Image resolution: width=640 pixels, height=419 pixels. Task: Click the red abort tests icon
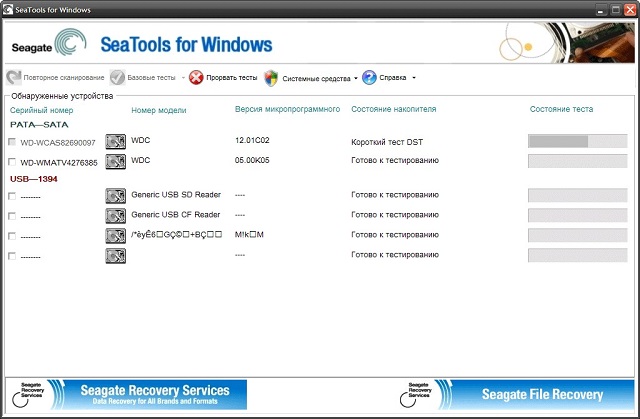tap(196, 77)
